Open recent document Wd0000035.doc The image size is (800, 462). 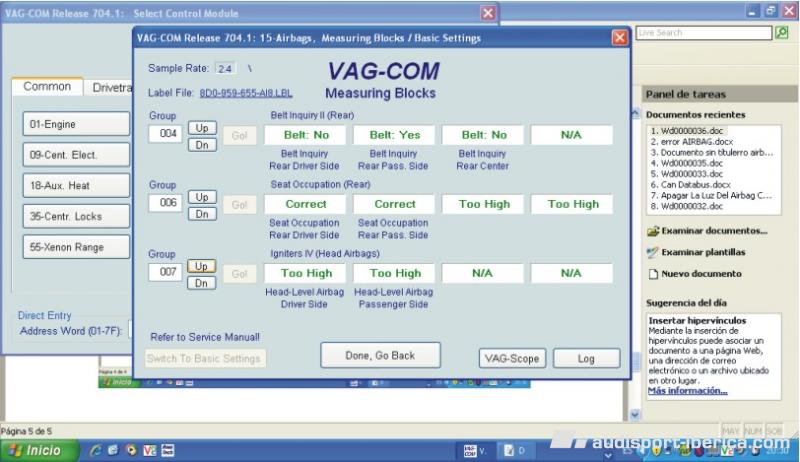tap(687, 163)
